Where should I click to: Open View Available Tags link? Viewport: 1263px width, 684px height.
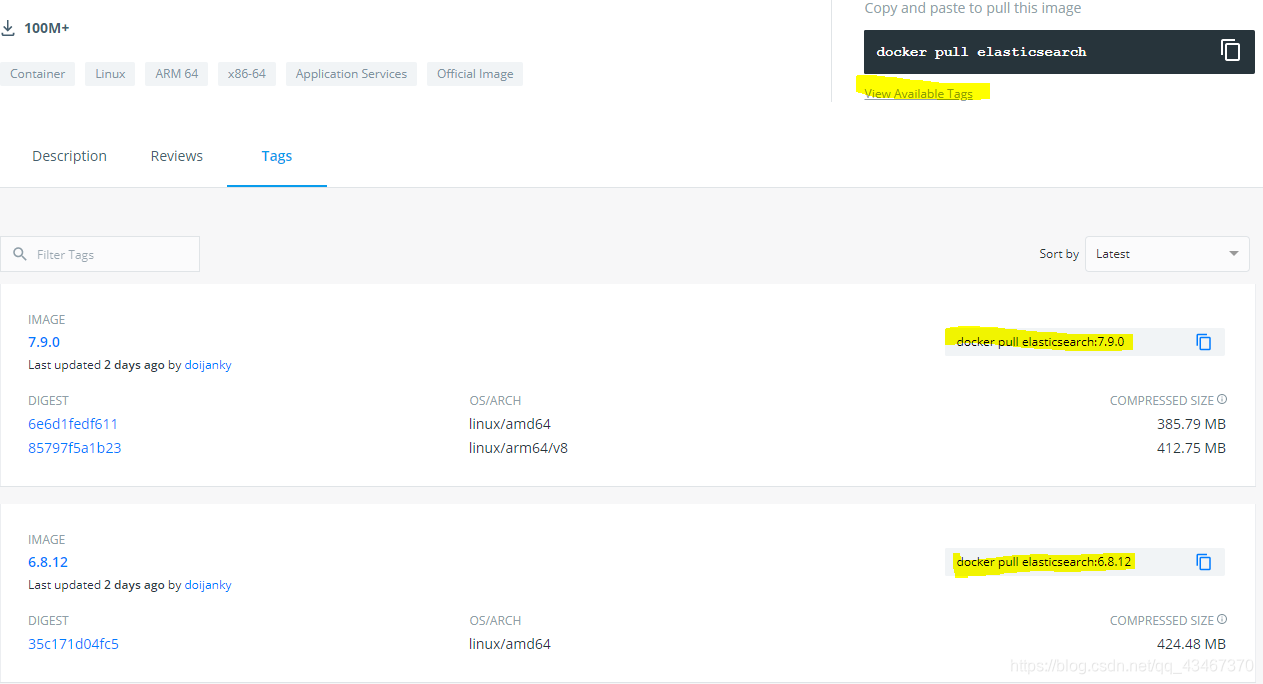coord(918,94)
